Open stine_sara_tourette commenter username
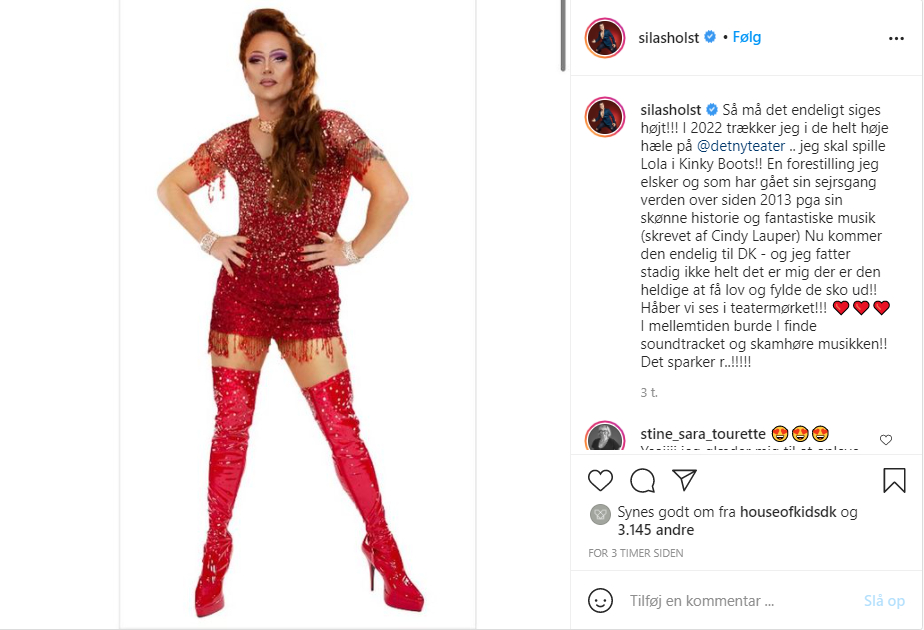Screen dimensions: 924x630 pyautogui.click(x=702, y=434)
